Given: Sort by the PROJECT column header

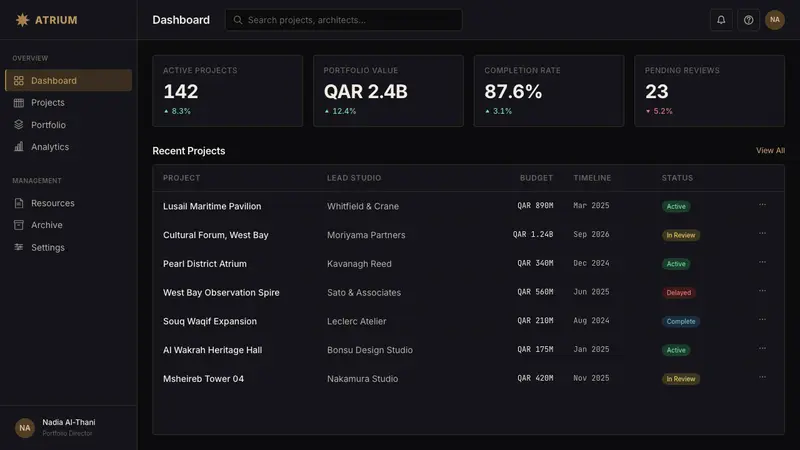Looking at the screenshot, I should pos(182,178).
